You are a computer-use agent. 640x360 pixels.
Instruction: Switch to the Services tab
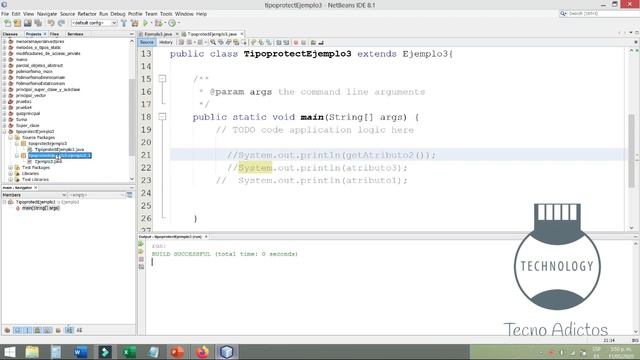pyautogui.click(x=75, y=34)
